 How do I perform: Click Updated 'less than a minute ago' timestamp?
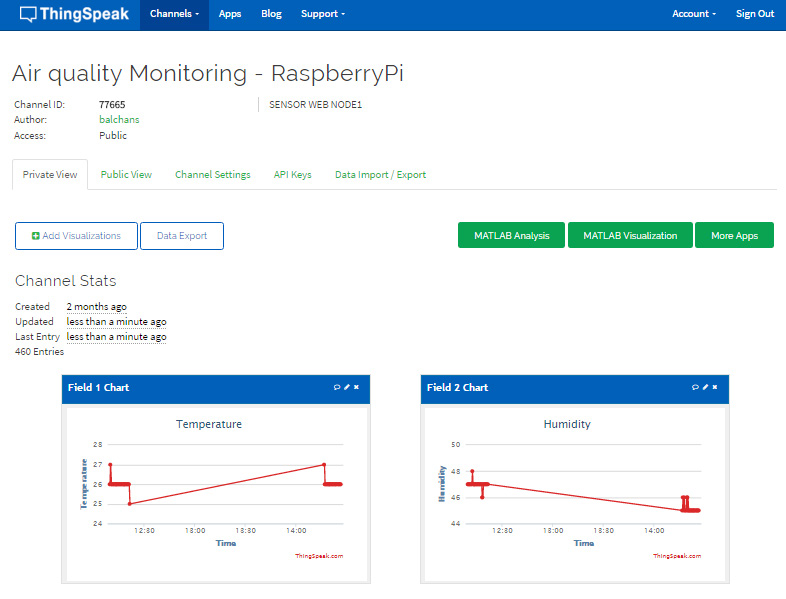click(116, 321)
